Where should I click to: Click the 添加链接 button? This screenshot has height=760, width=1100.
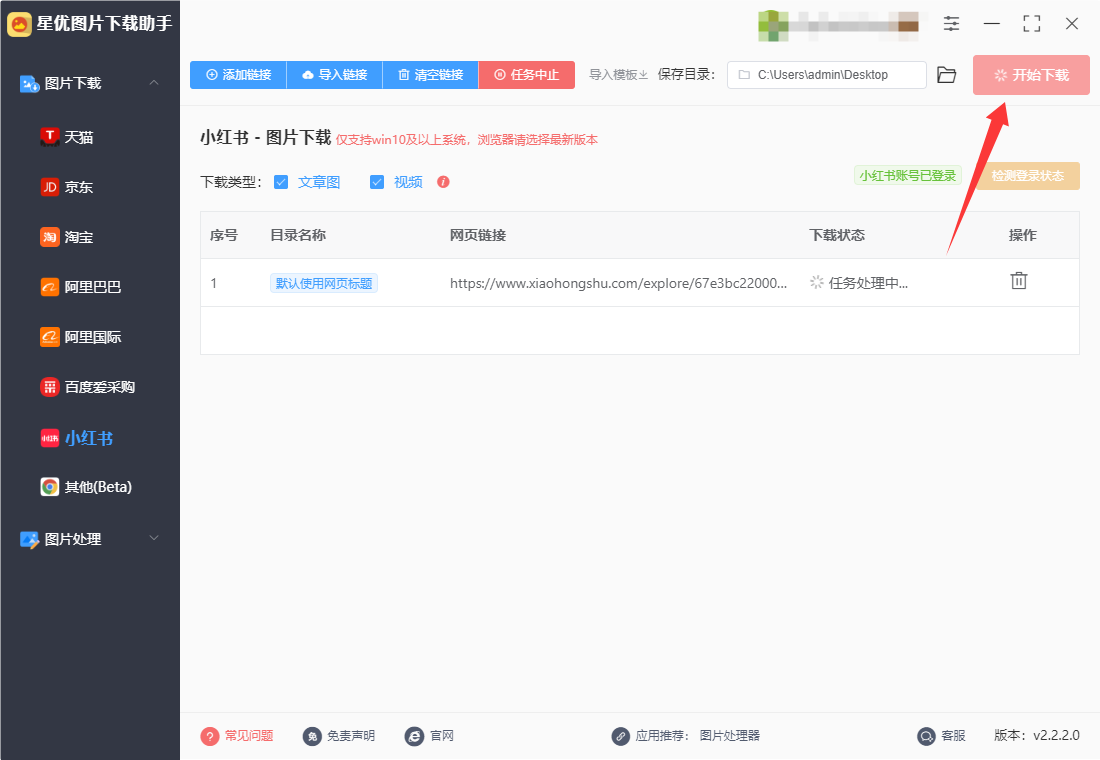click(x=239, y=75)
